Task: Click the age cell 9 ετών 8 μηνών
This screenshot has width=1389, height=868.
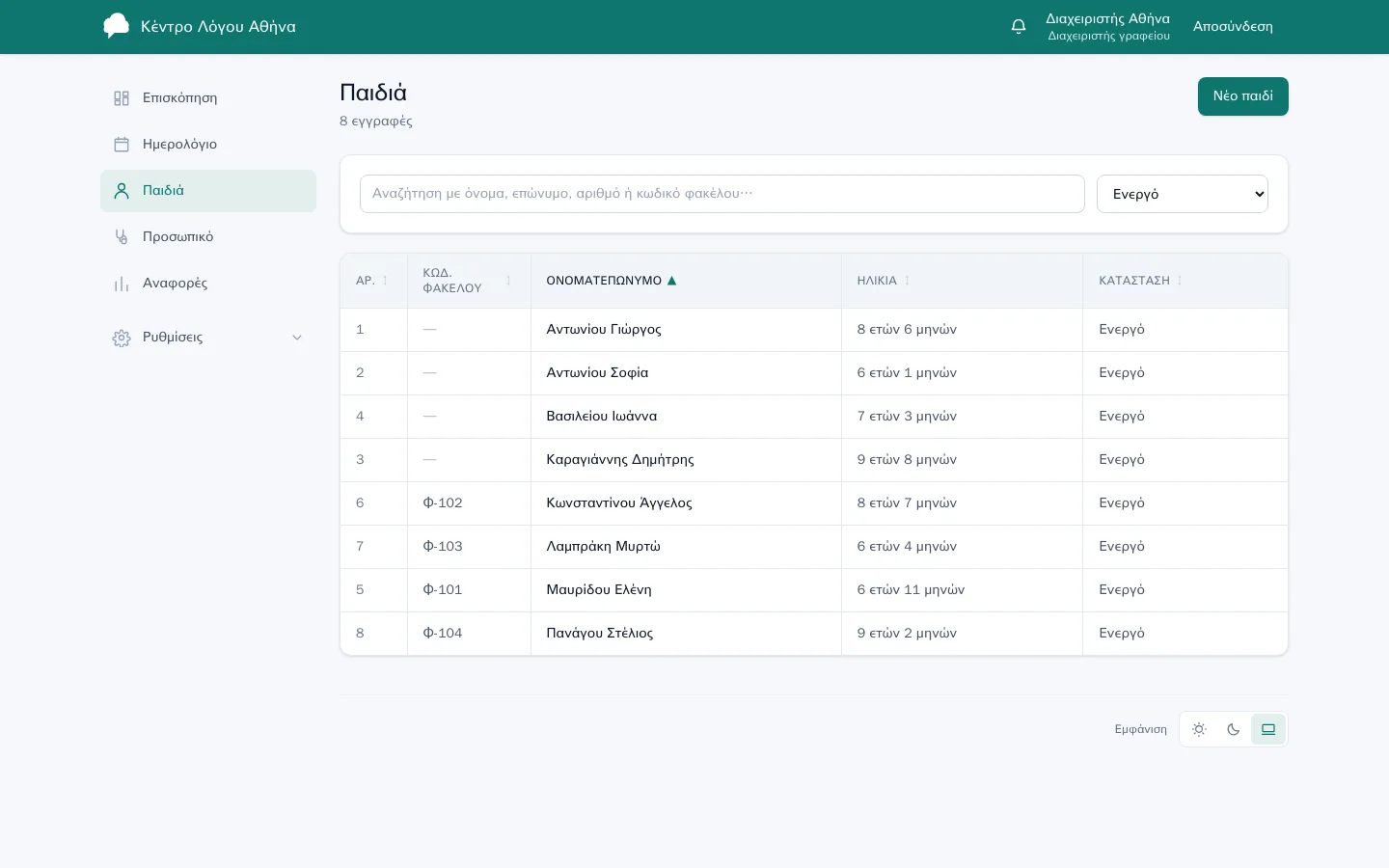Action: coord(962,460)
